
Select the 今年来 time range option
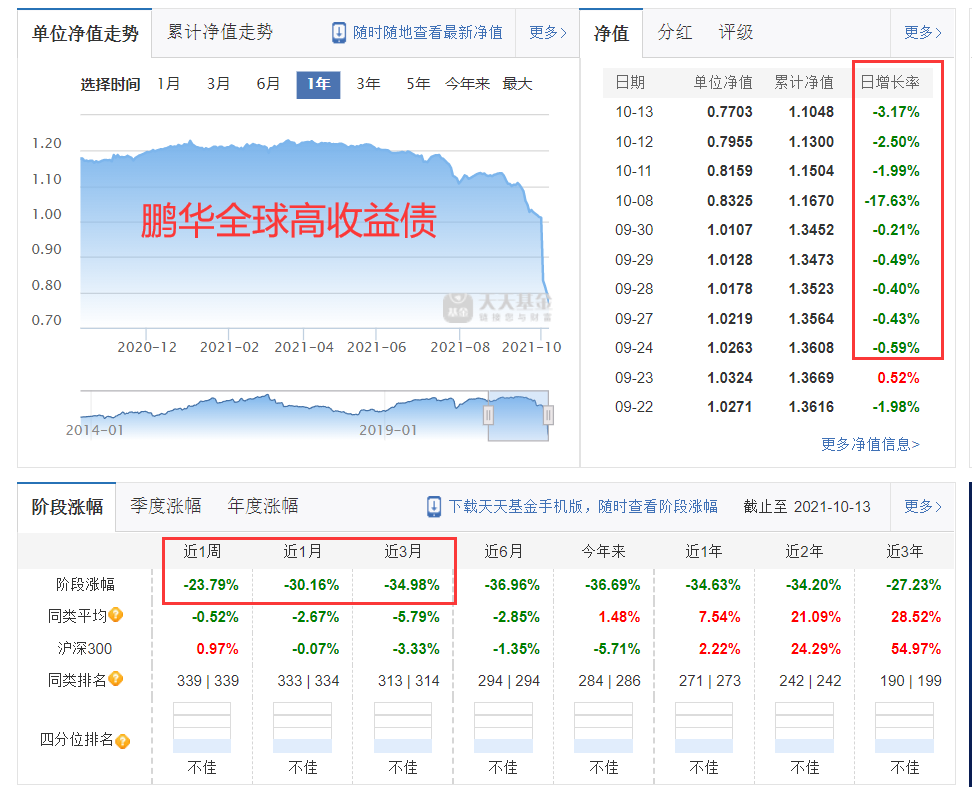(467, 84)
